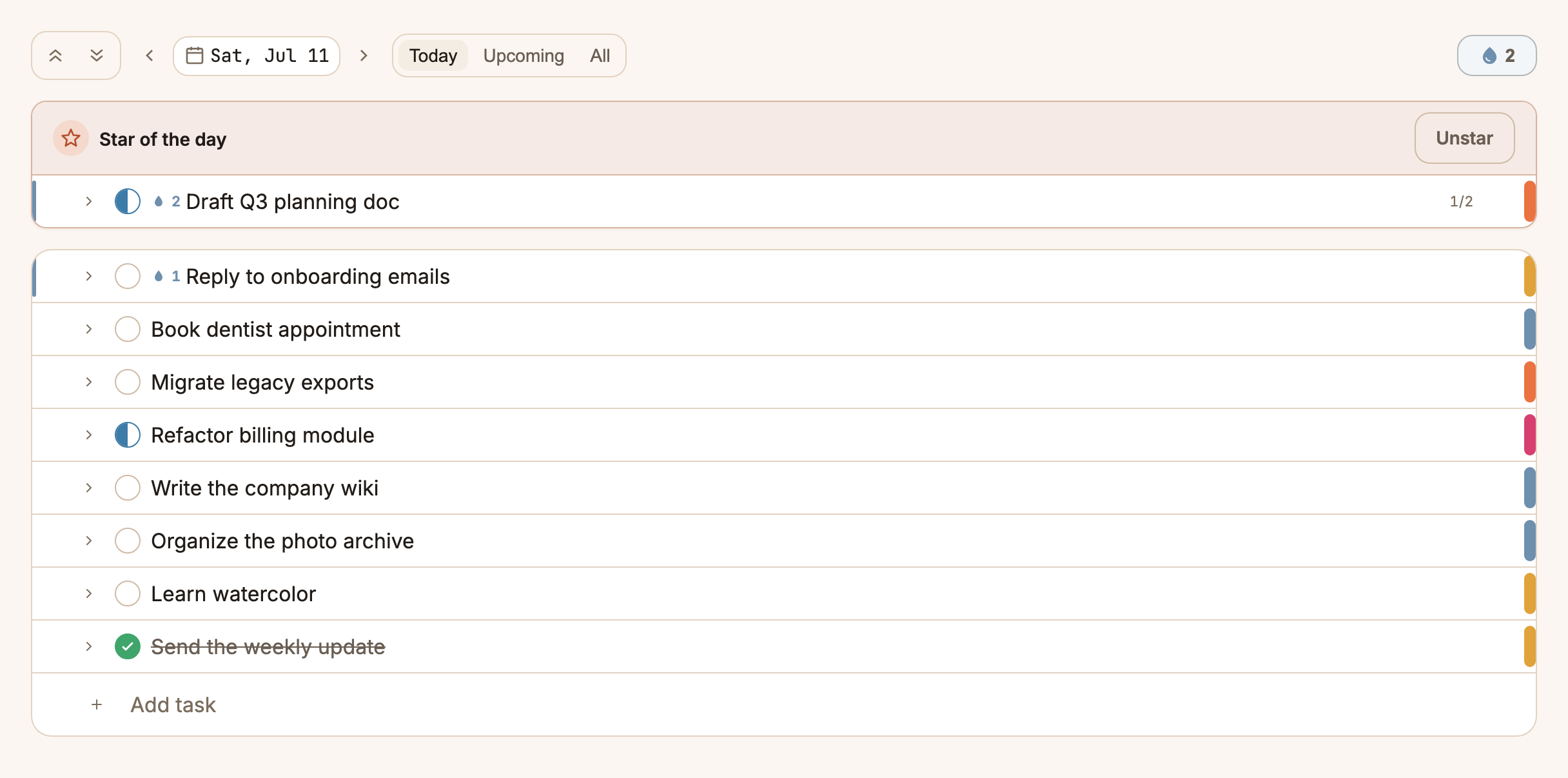Open the droplet counter showing 2
The image size is (1568, 778).
click(x=1496, y=55)
